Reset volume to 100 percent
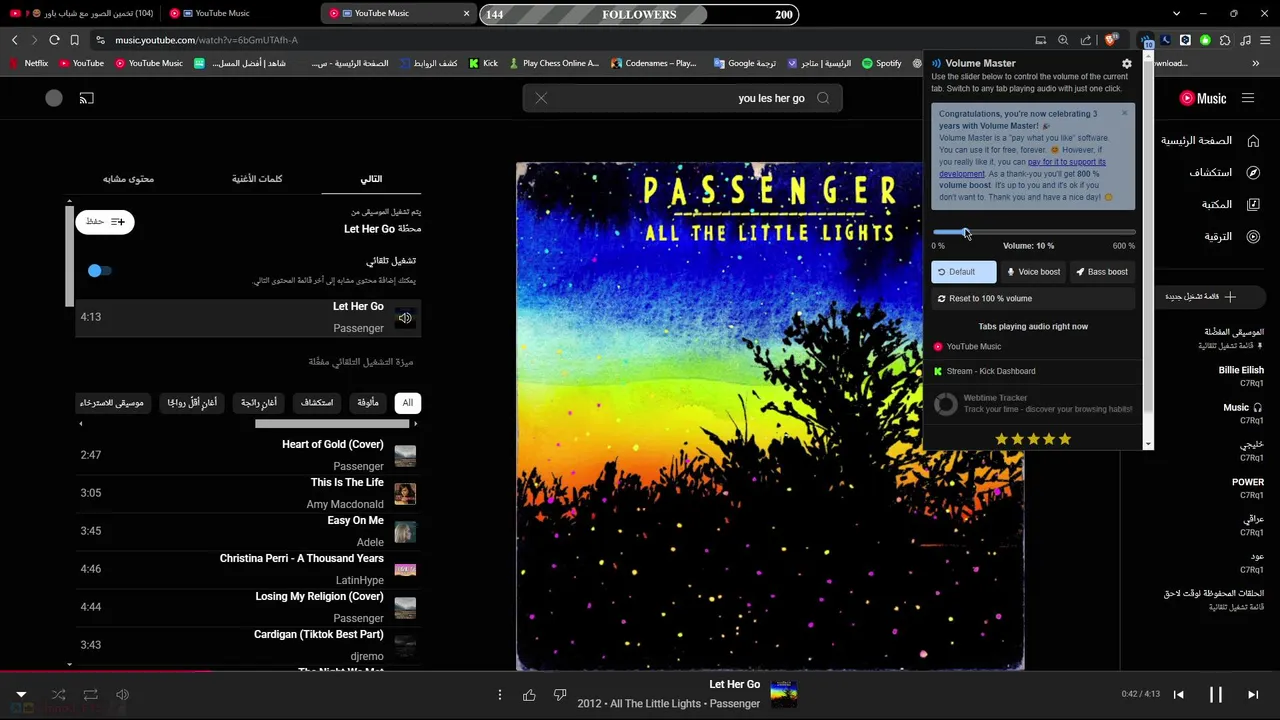The width and height of the screenshot is (1280, 720). (1034, 298)
